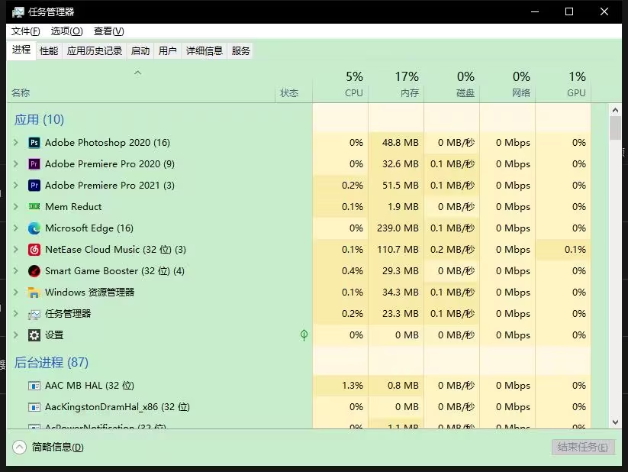The height and width of the screenshot is (473, 628).
Task: Expand the 设置 process row
Action: pos(16,335)
